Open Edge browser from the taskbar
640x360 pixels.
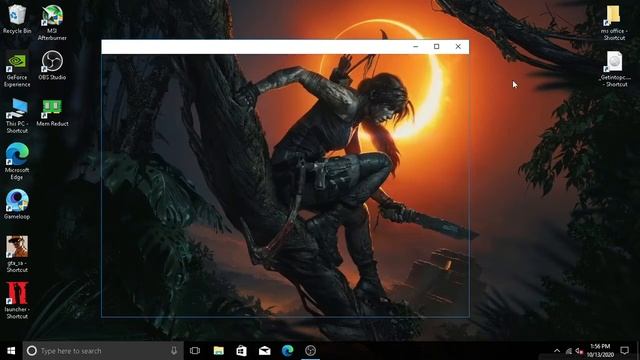click(x=287, y=351)
